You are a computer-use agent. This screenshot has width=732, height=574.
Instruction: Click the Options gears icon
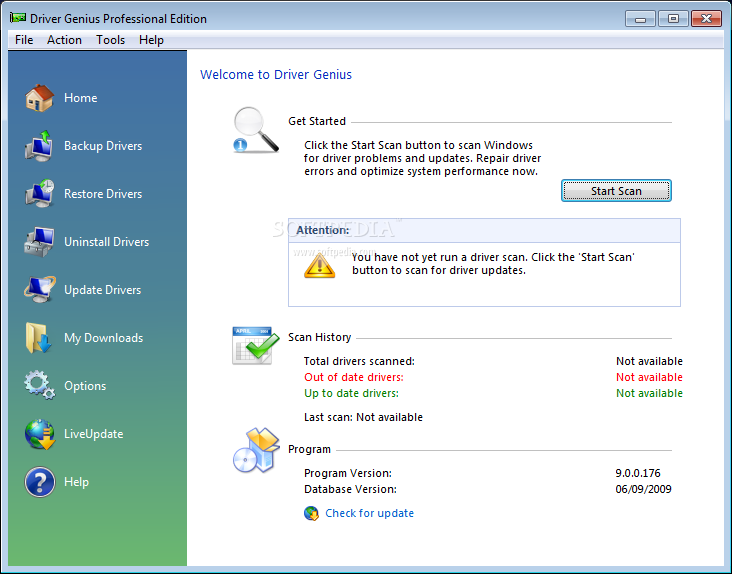tap(39, 385)
